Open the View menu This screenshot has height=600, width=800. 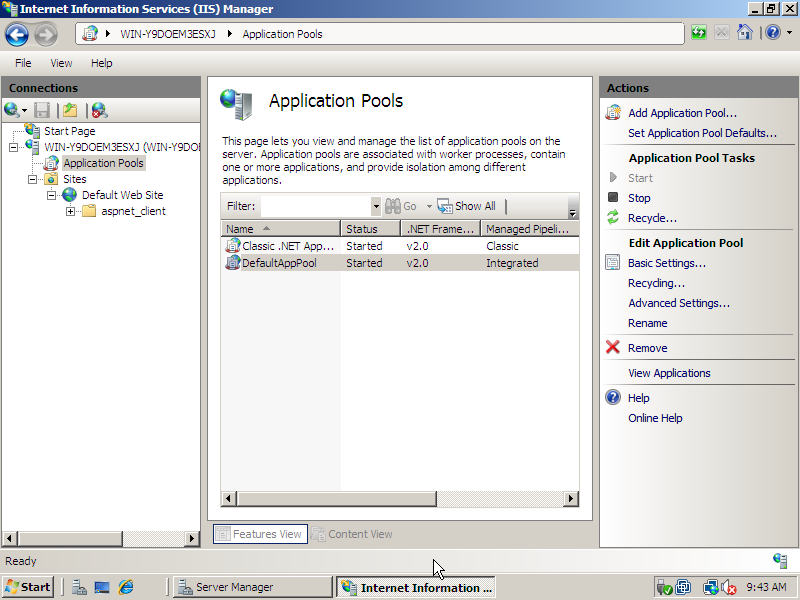(61, 63)
